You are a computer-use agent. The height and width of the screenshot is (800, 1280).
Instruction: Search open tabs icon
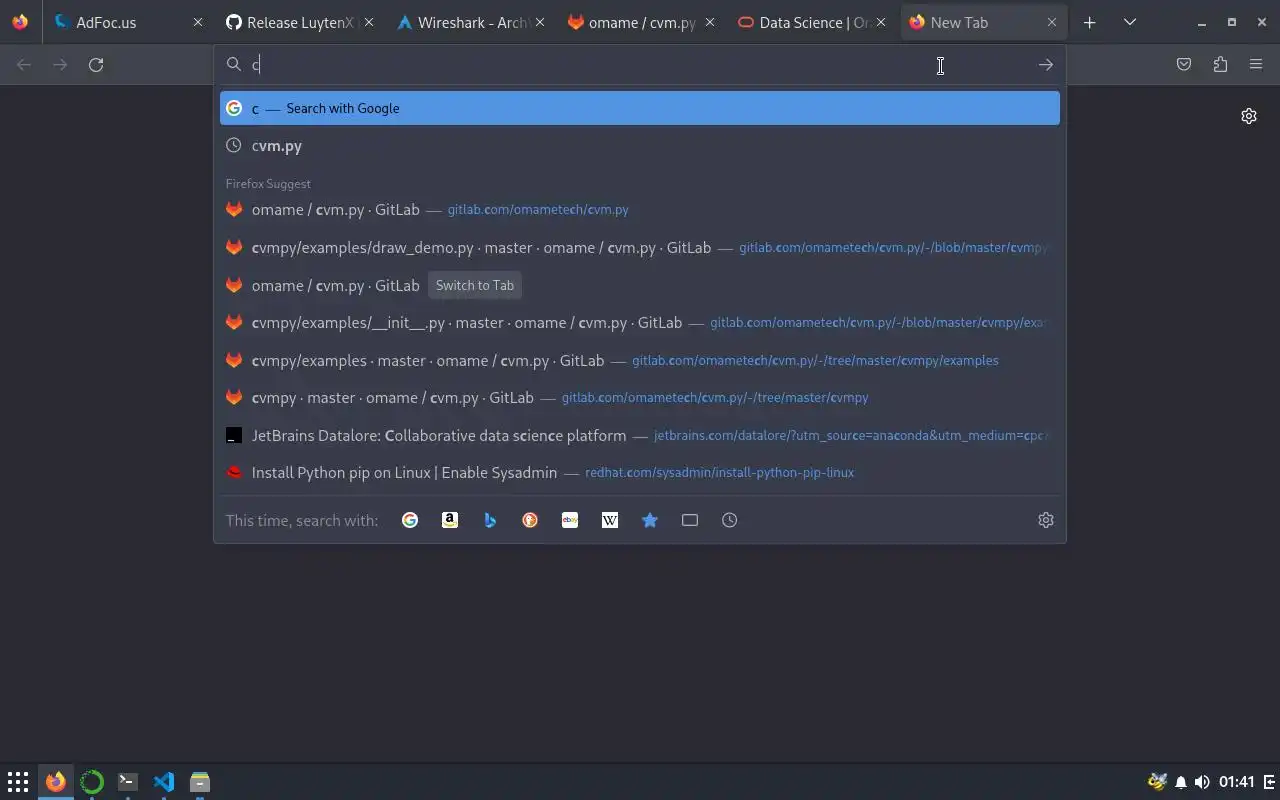pos(690,520)
